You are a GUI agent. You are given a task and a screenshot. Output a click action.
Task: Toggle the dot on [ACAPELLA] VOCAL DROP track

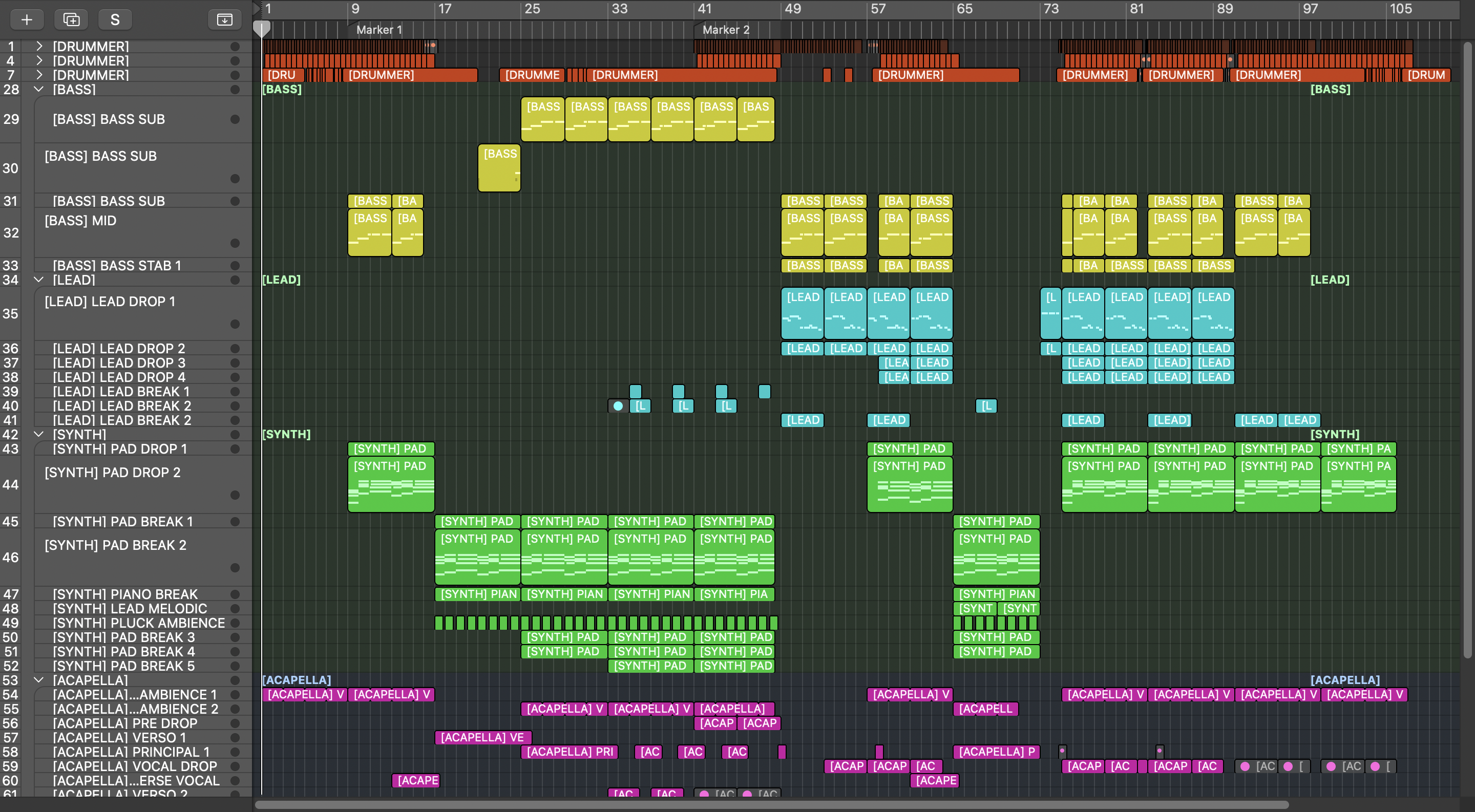pos(235,766)
